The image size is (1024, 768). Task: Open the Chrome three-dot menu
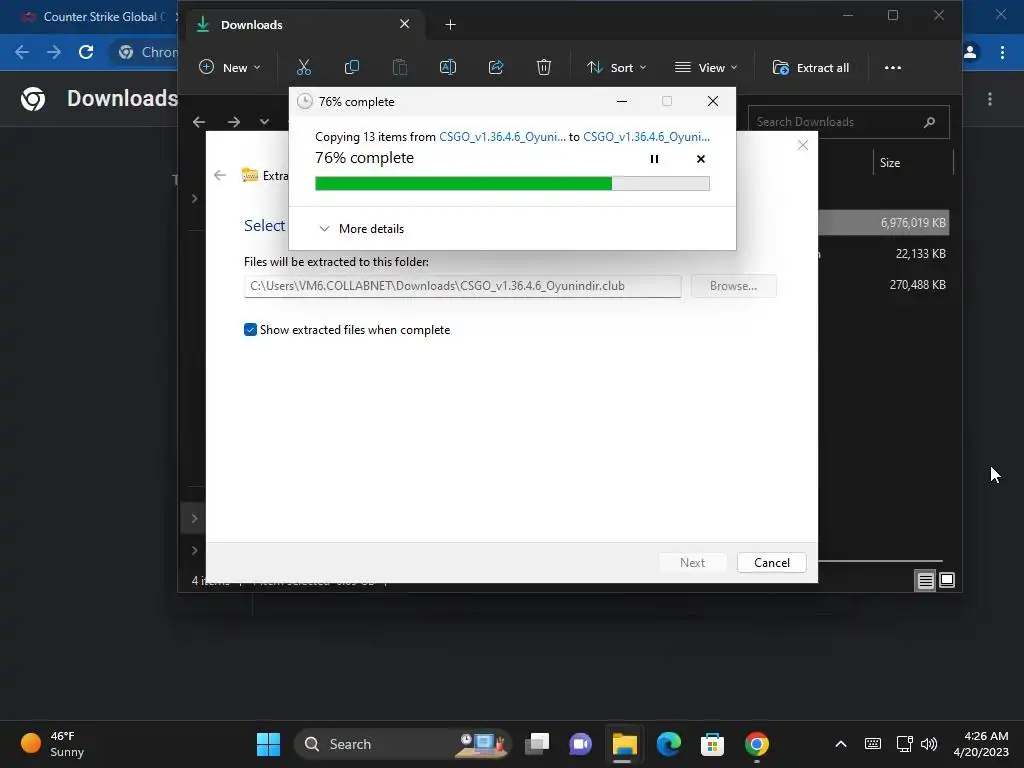point(1002,52)
